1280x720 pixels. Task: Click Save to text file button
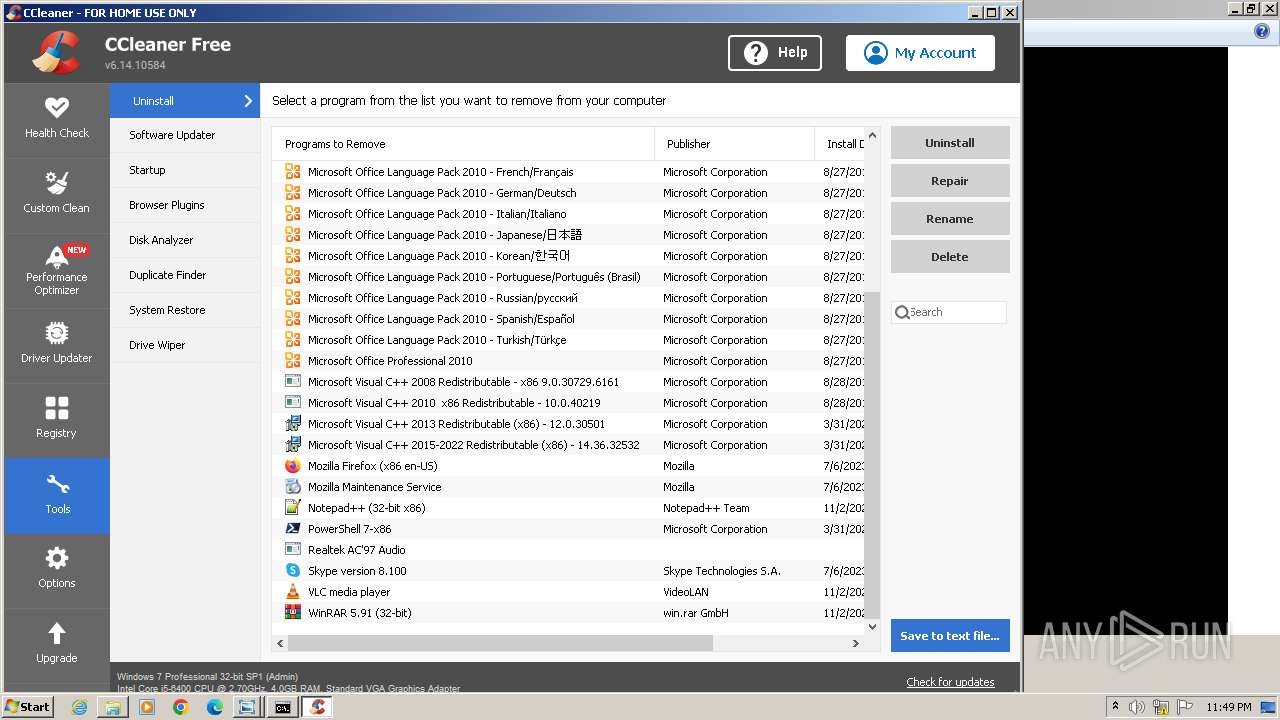[x=950, y=636]
